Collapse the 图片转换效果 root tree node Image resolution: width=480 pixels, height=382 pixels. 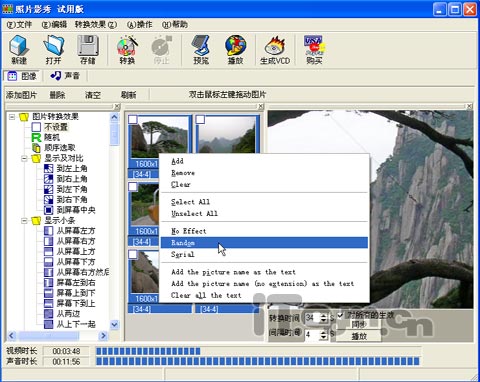click(12, 117)
